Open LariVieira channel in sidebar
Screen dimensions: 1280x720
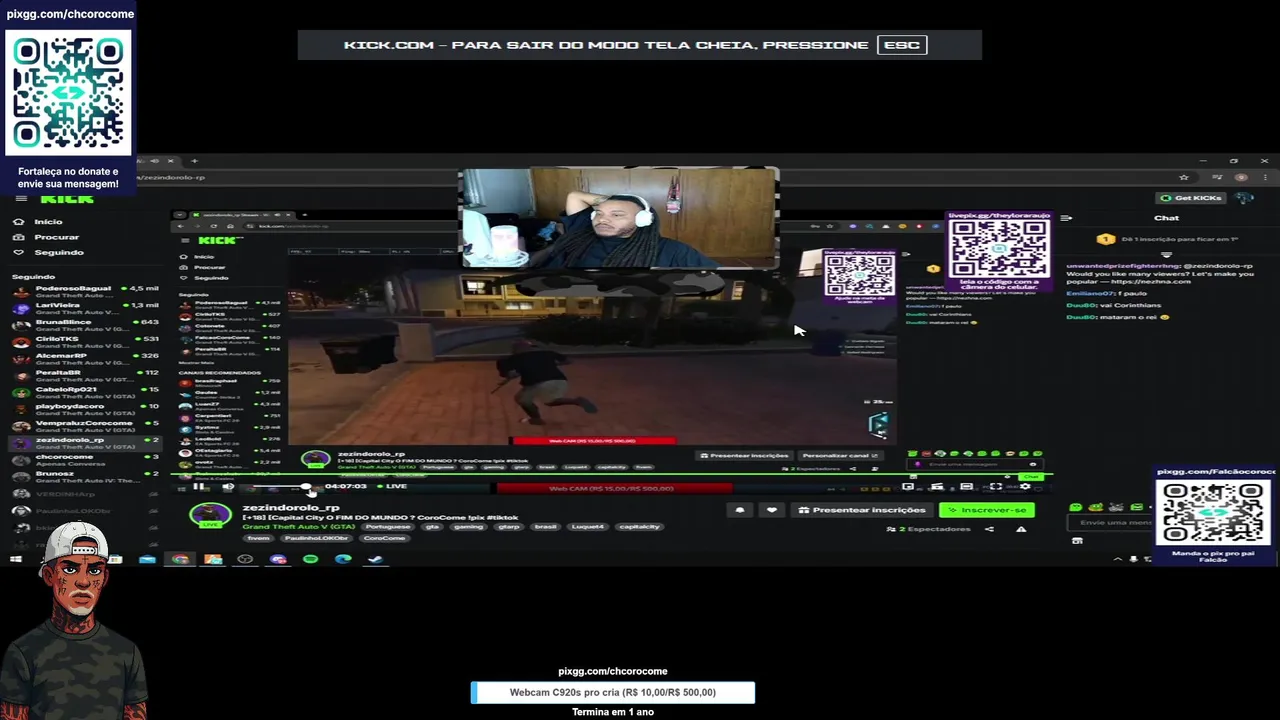85,309
